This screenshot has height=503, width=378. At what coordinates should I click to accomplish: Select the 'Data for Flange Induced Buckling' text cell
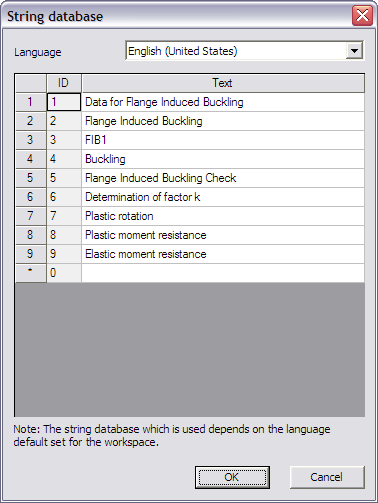223,102
